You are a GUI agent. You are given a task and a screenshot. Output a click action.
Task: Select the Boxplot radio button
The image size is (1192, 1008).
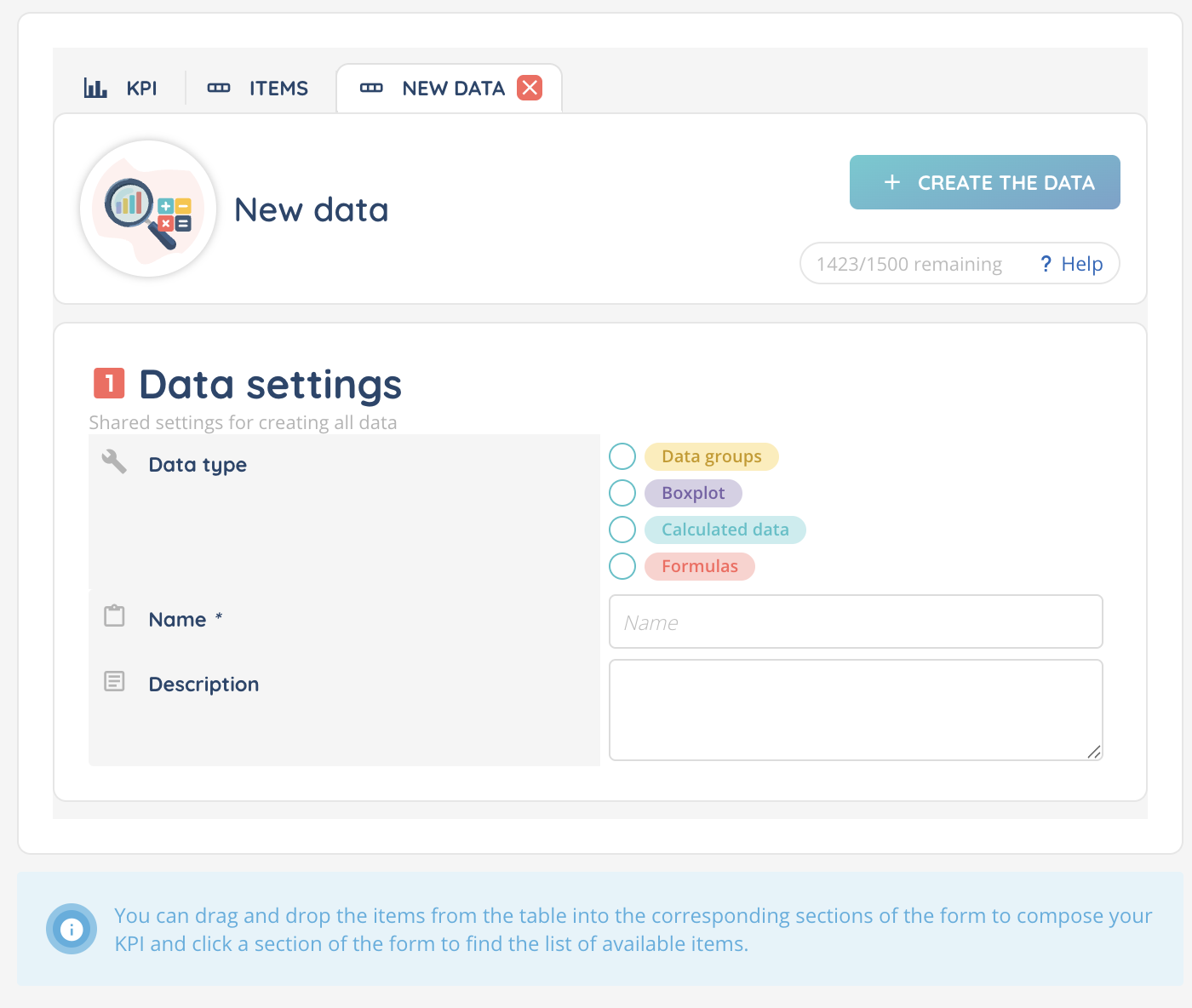(x=622, y=493)
